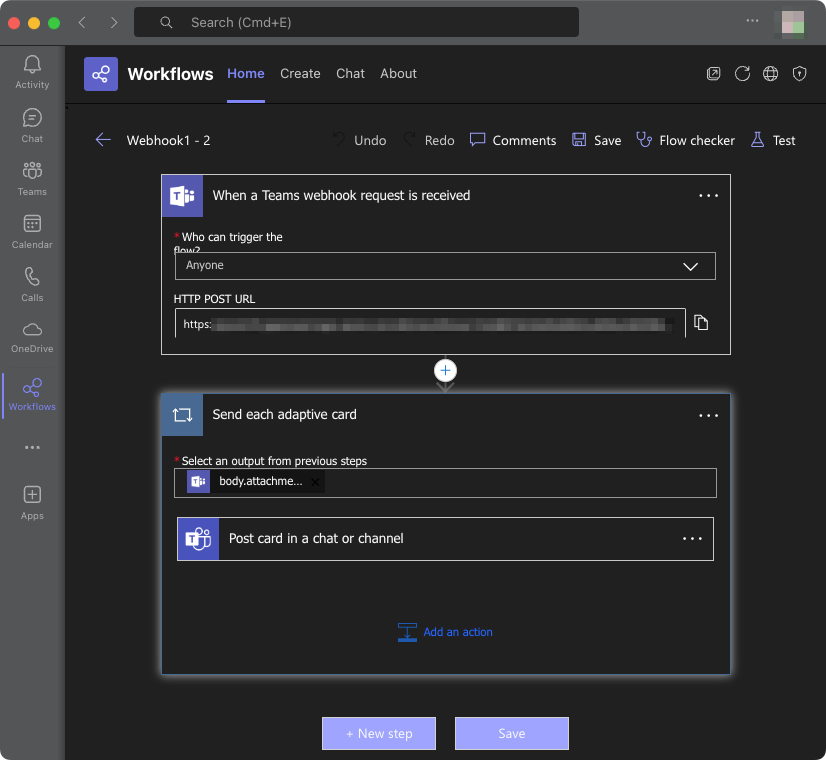
Task: Go to Teams in the sidebar
Action: pos(32,179)
